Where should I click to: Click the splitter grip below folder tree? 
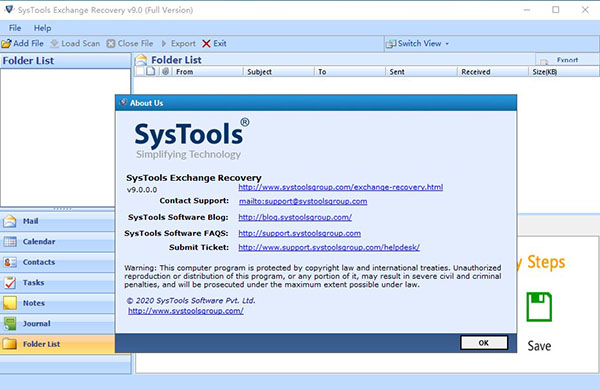point(62,209)
